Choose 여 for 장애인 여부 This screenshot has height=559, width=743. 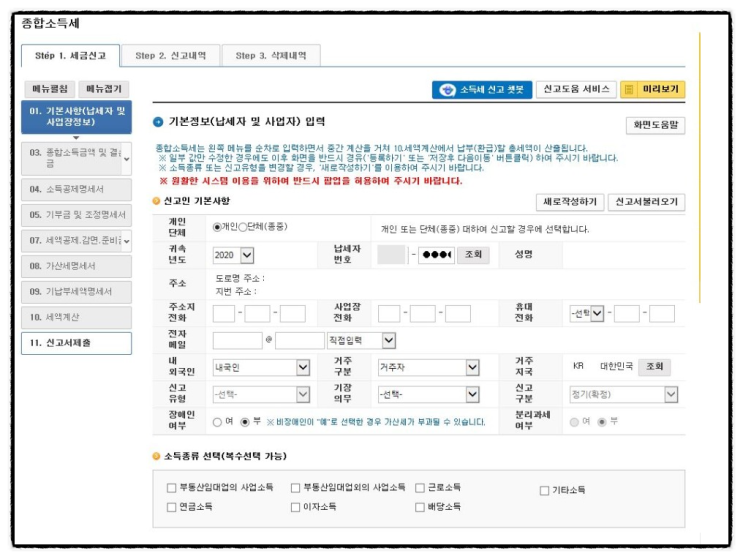[x=217, y=422]
